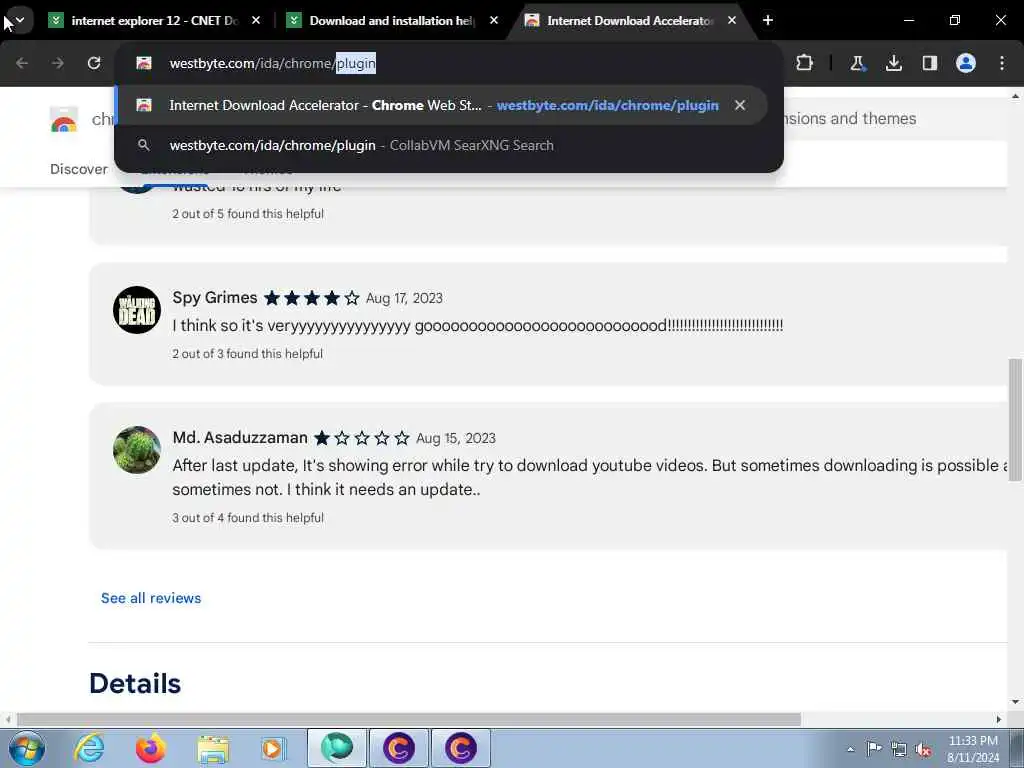The height and width of the screenshot is (768, 1024).
Task: Open the profile avatar menu
Action: [x=966, y=63]
